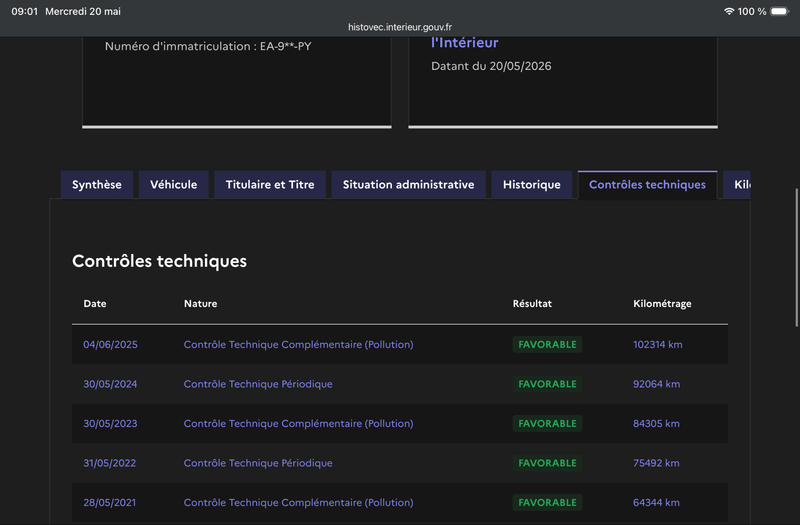Open the partially visible Kilométrage tab
This screenshot has width=800, height=525.
pos(737,185)
